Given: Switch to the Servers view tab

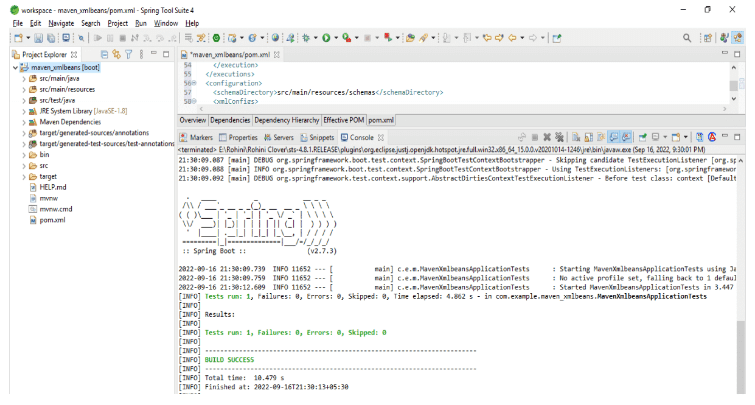Looking at the screenshot, I should (x=279, y=137).
